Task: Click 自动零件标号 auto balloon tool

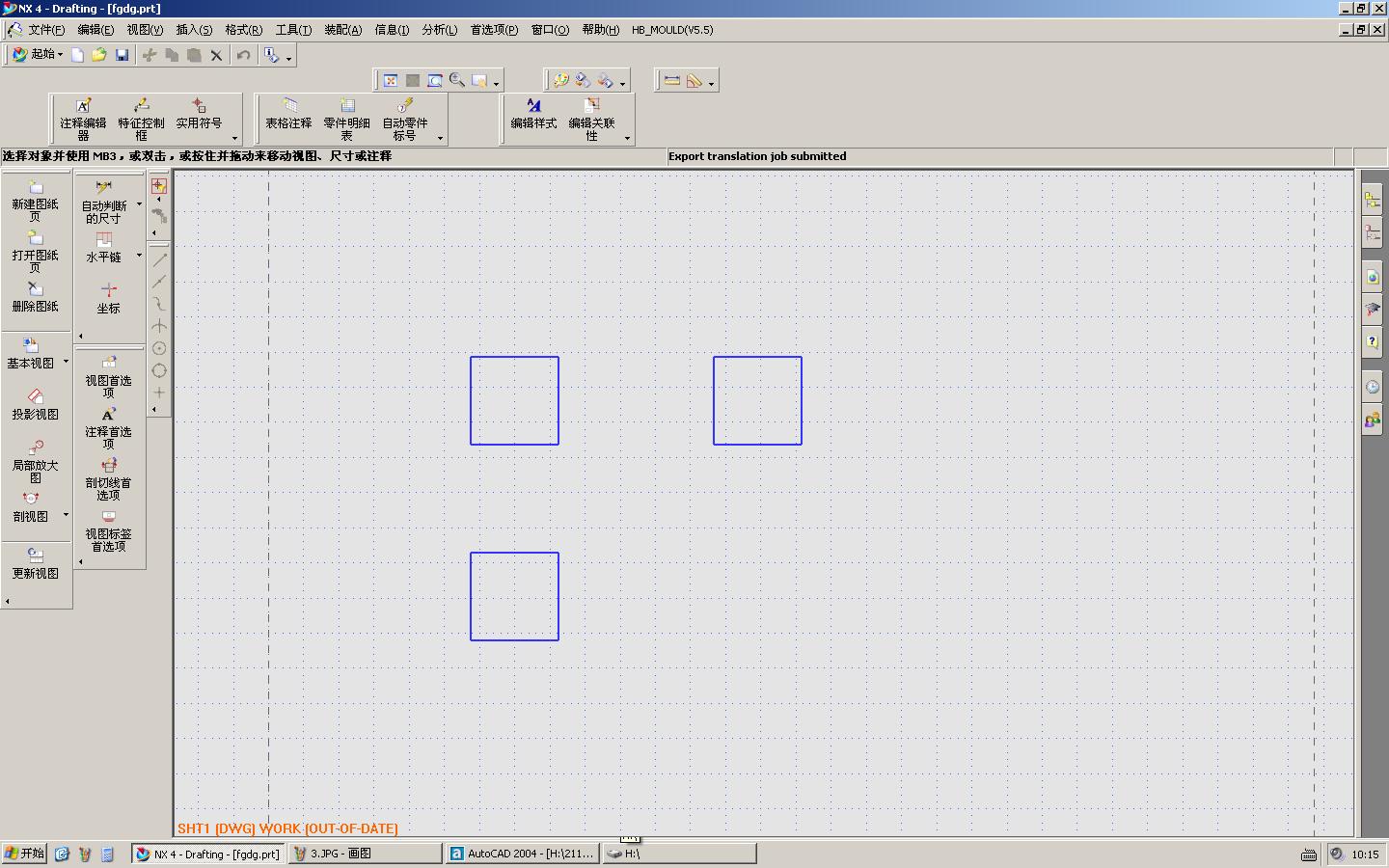Action: (404, 119)
